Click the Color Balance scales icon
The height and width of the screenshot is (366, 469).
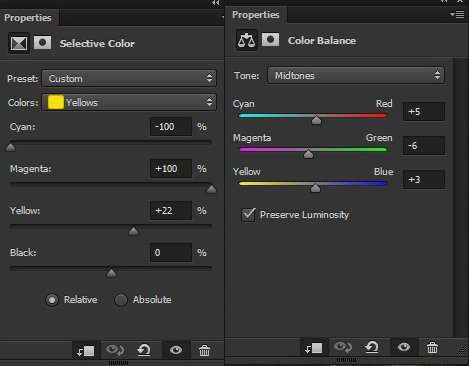click(246, 40)
